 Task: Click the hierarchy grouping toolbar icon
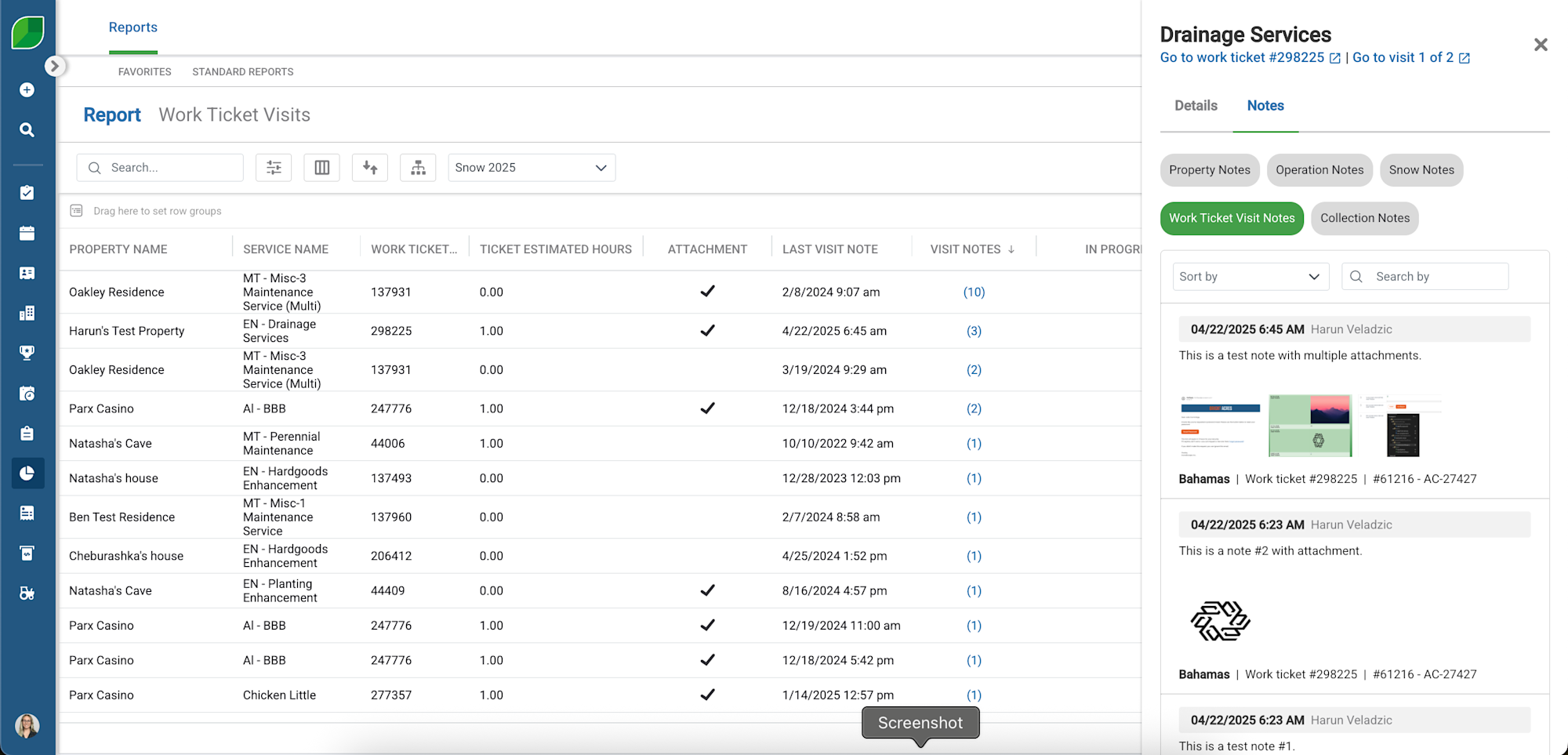point(418,168)
